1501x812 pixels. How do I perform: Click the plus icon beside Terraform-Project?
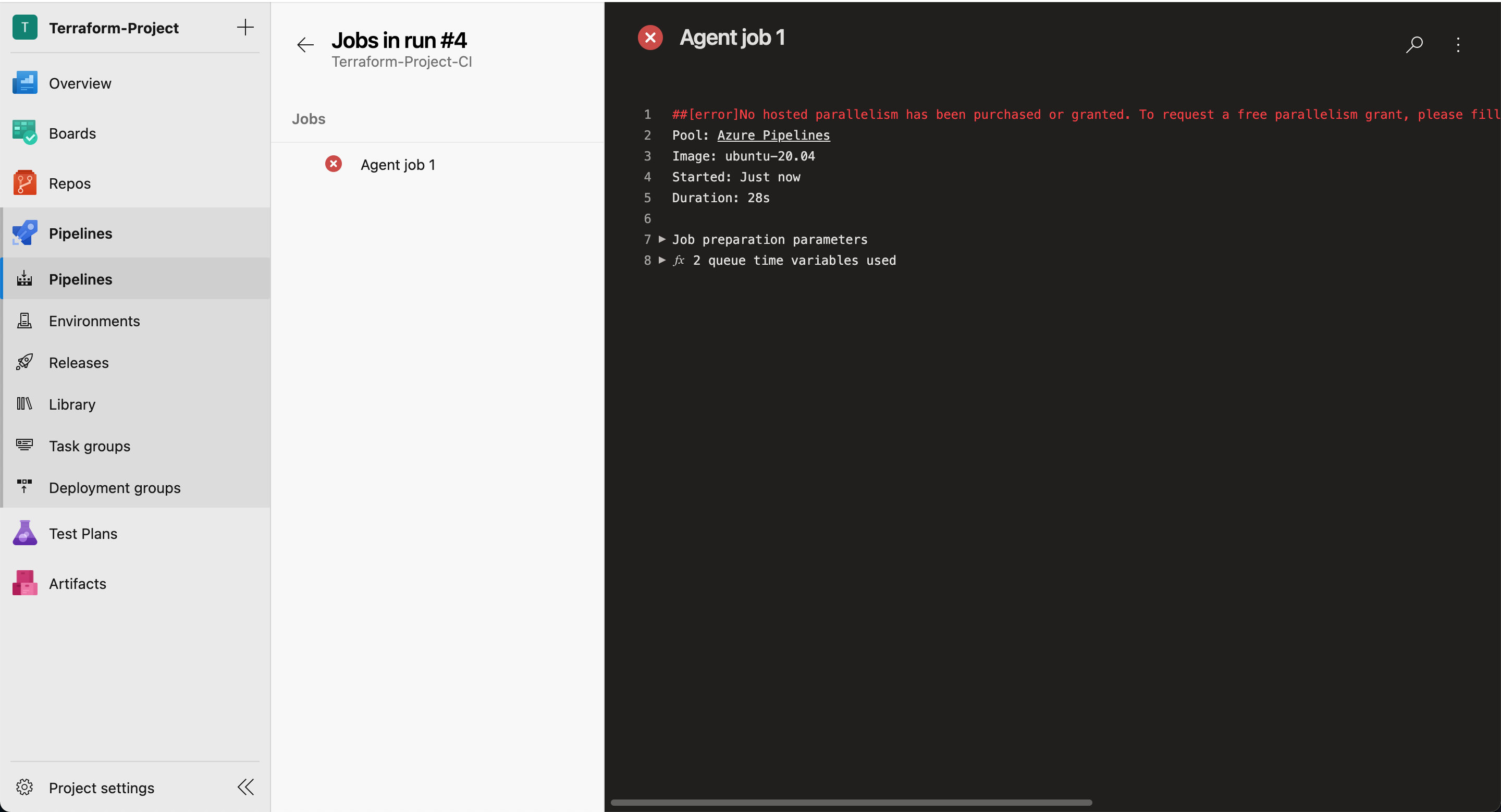point(245,28)
